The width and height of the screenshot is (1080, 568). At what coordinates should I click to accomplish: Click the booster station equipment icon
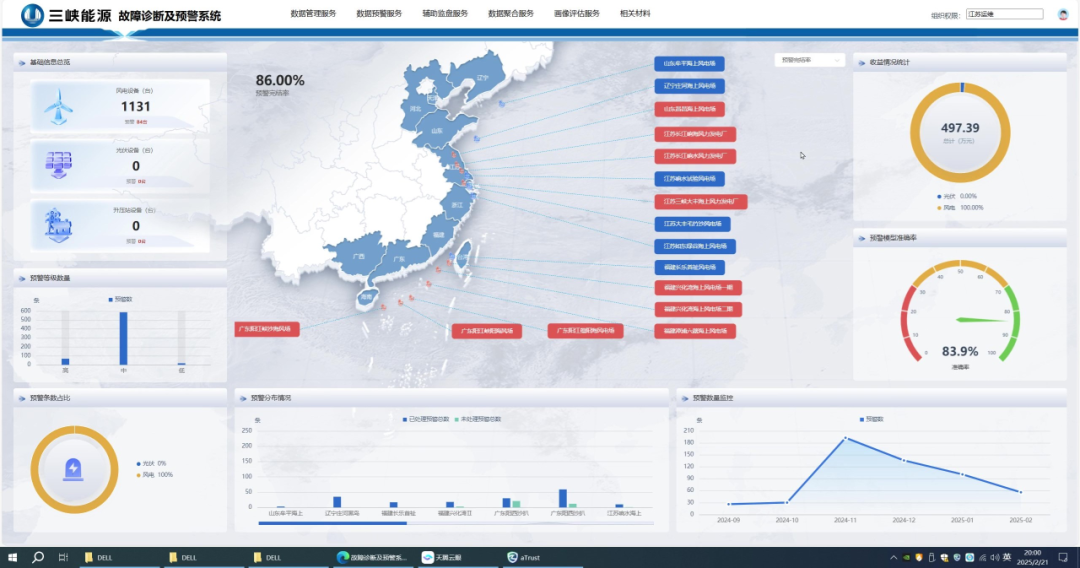[x=58, y=227]
